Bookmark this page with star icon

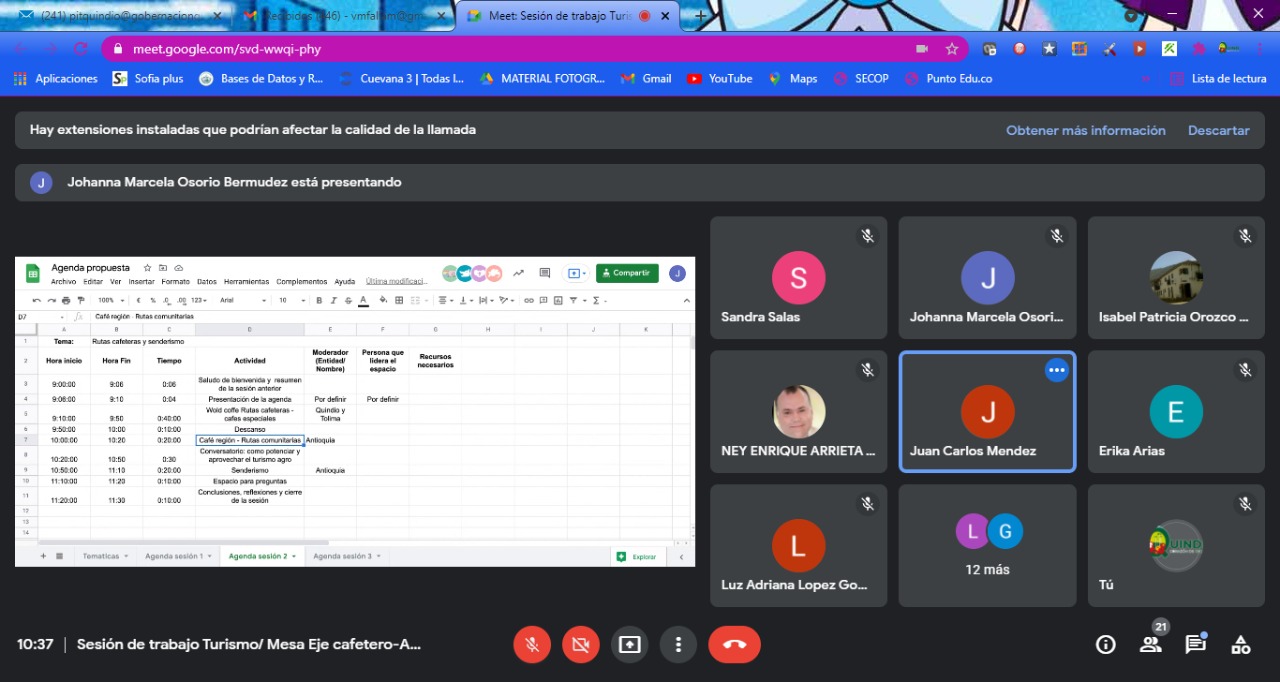(x=951, y=48)
